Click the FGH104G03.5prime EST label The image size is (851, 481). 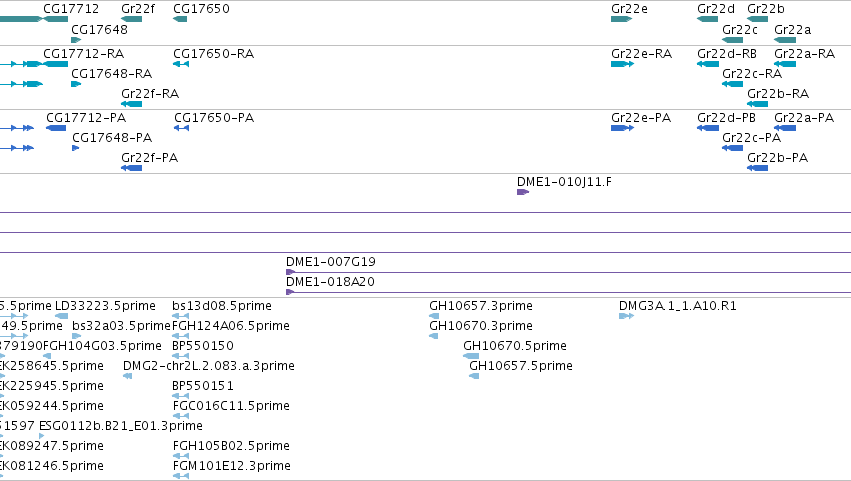point(102,346)
